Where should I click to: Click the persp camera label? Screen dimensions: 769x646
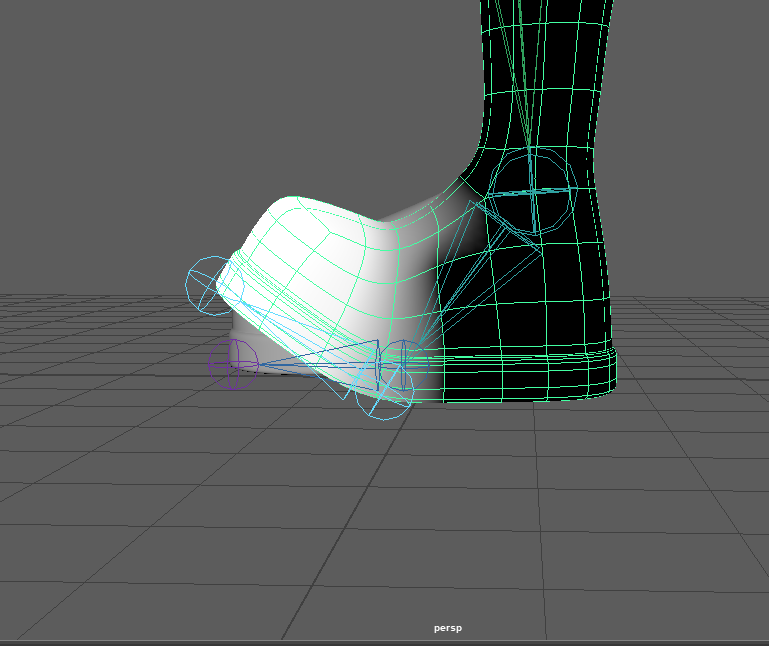448,628
